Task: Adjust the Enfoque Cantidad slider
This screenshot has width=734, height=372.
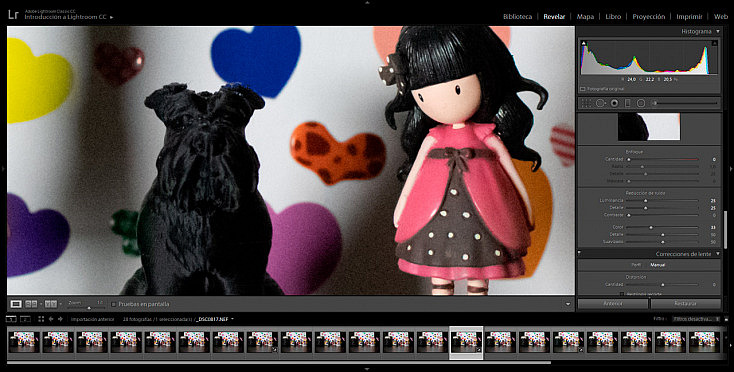Action: tap(662, 160)
